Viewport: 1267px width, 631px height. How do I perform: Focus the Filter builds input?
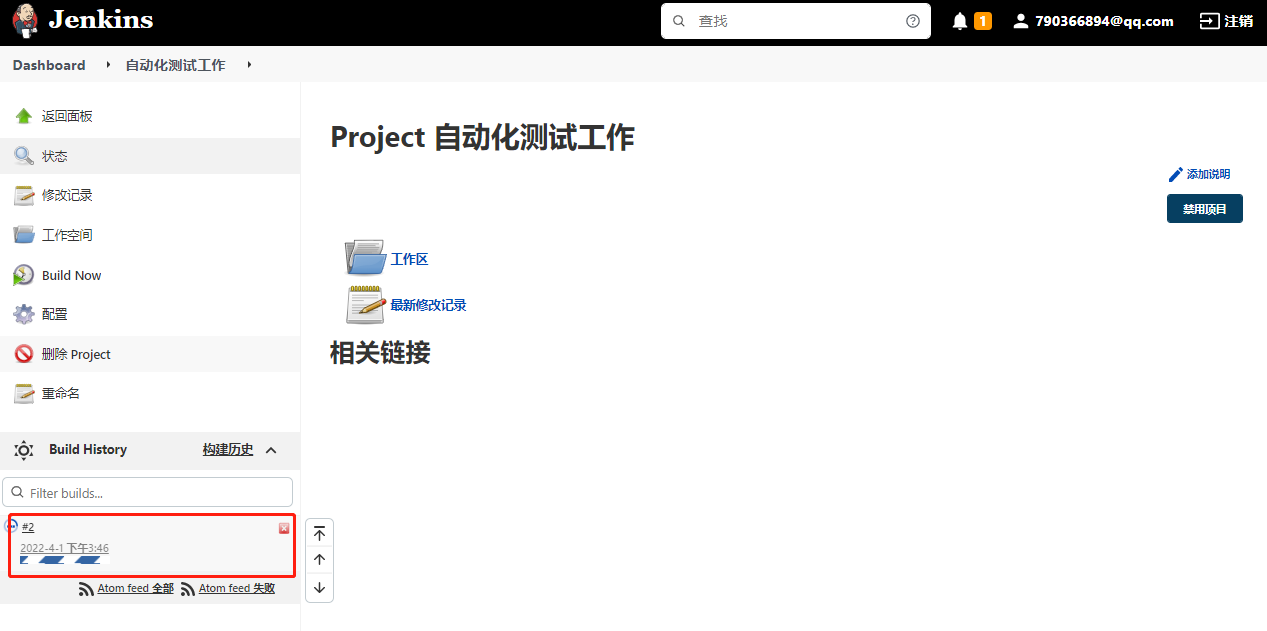pyautogui.click(x=148, y=492)
